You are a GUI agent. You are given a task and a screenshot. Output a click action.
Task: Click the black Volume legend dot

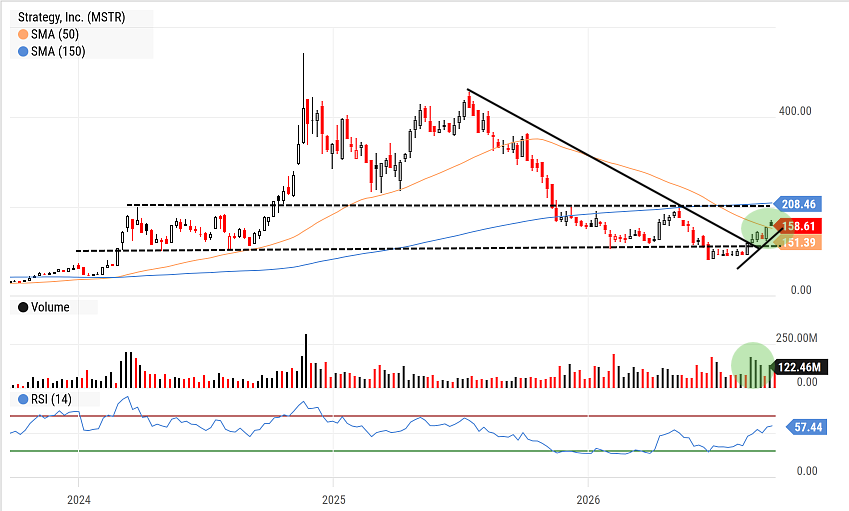(23, 307)
